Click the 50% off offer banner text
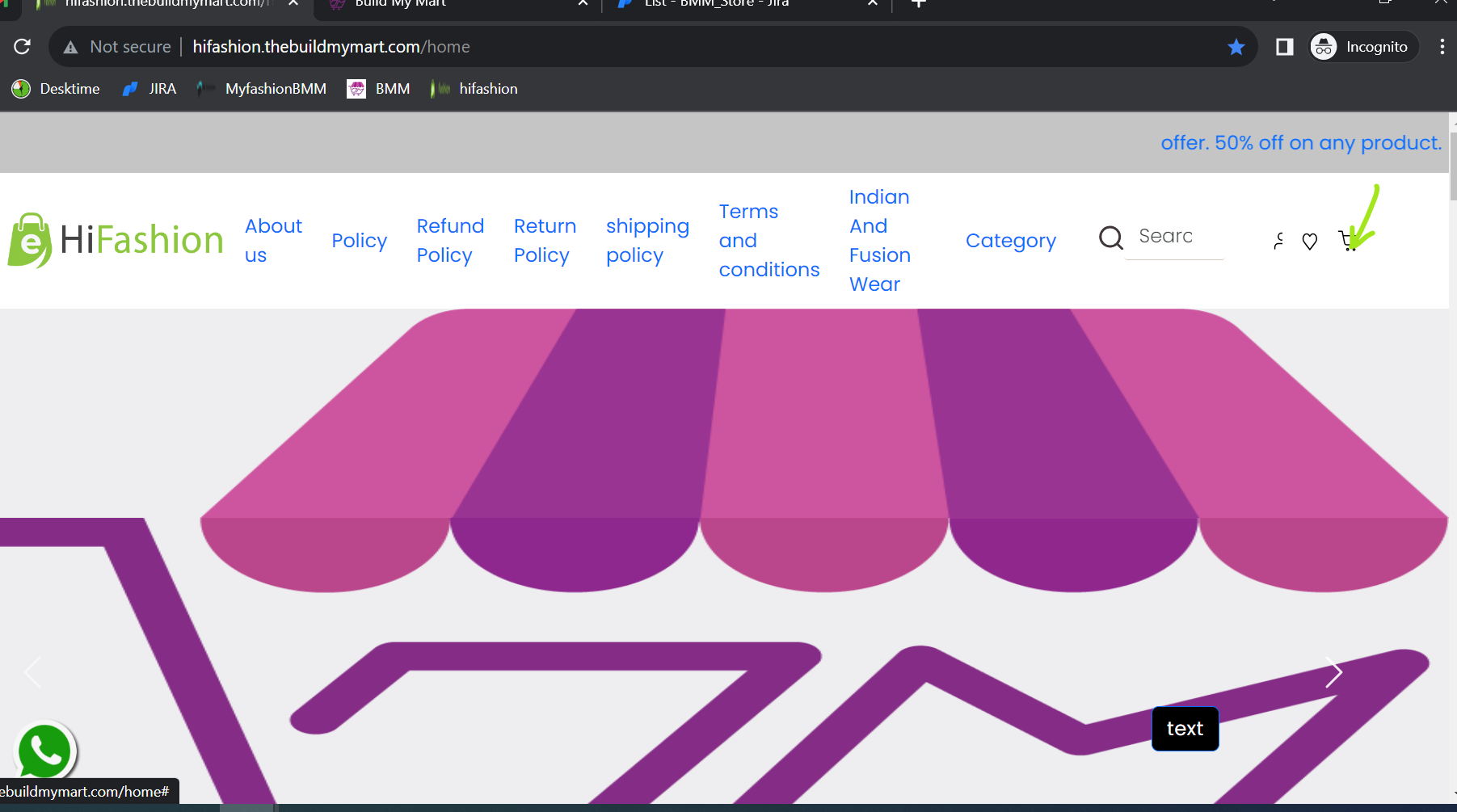Viewport: 1457px width, 812px height. (x=1301, y=143)
